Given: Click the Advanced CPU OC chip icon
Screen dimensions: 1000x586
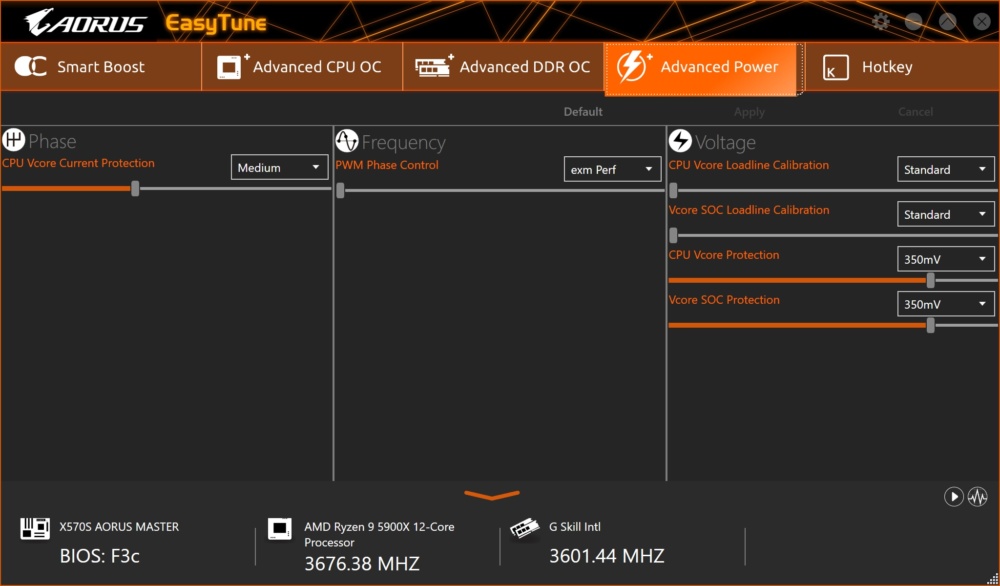Looking at the screenshot, I should pyautogui.click(x=233, y=66).
